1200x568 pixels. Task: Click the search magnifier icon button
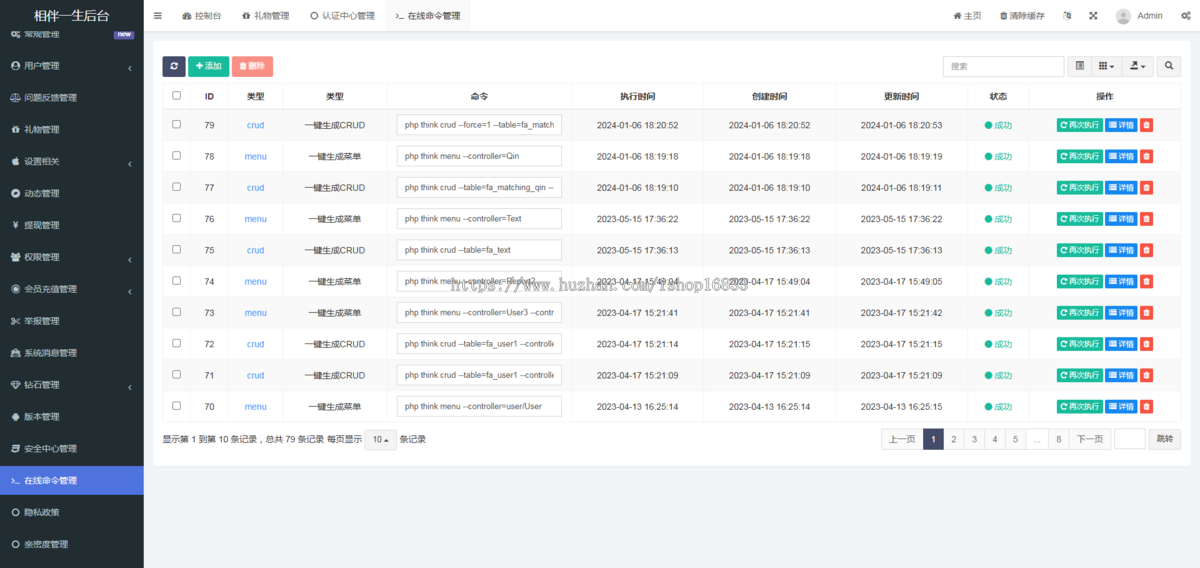pos(1169,66)
